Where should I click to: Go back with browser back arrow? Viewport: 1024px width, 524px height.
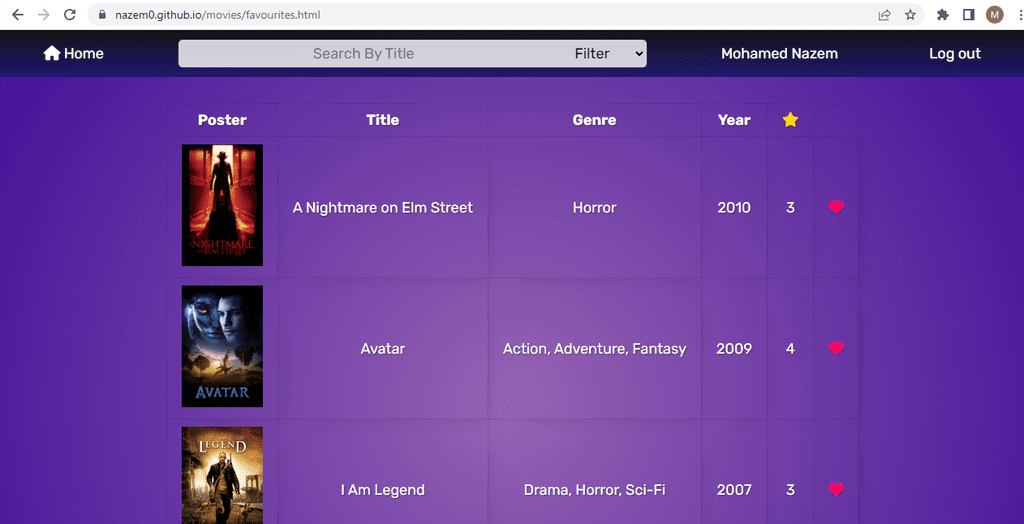(x=18, y=14)
